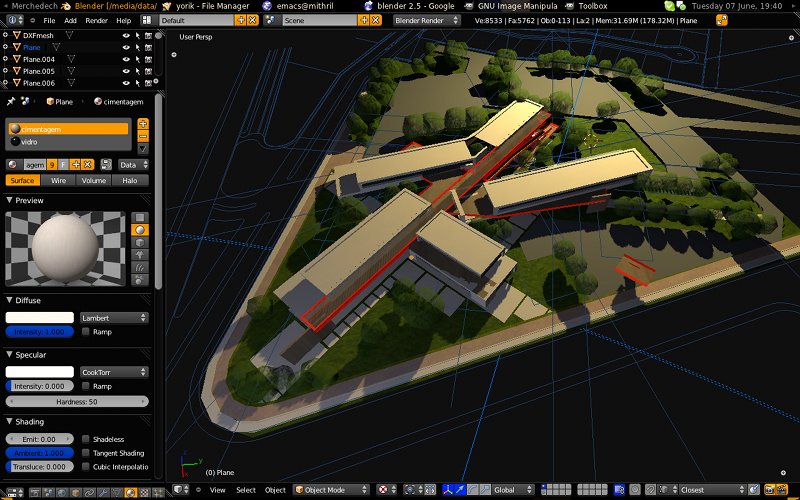Enable Tangent Shading checkbox
The height and width of the screenshot is (500, 800).
[x=86, y=453]
